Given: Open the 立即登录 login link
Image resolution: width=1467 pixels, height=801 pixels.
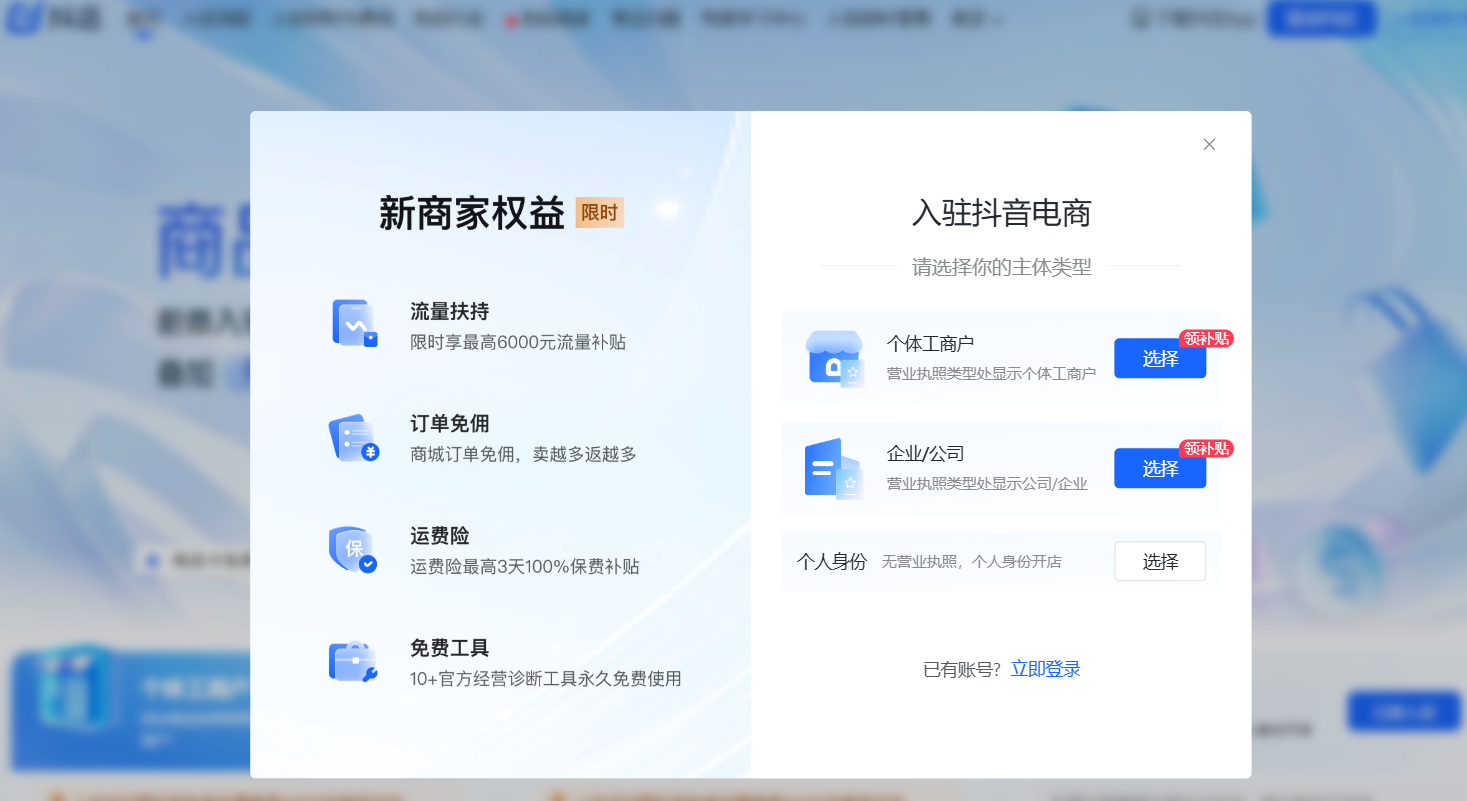Looking at the screenshot, I should click(1046, 669).
